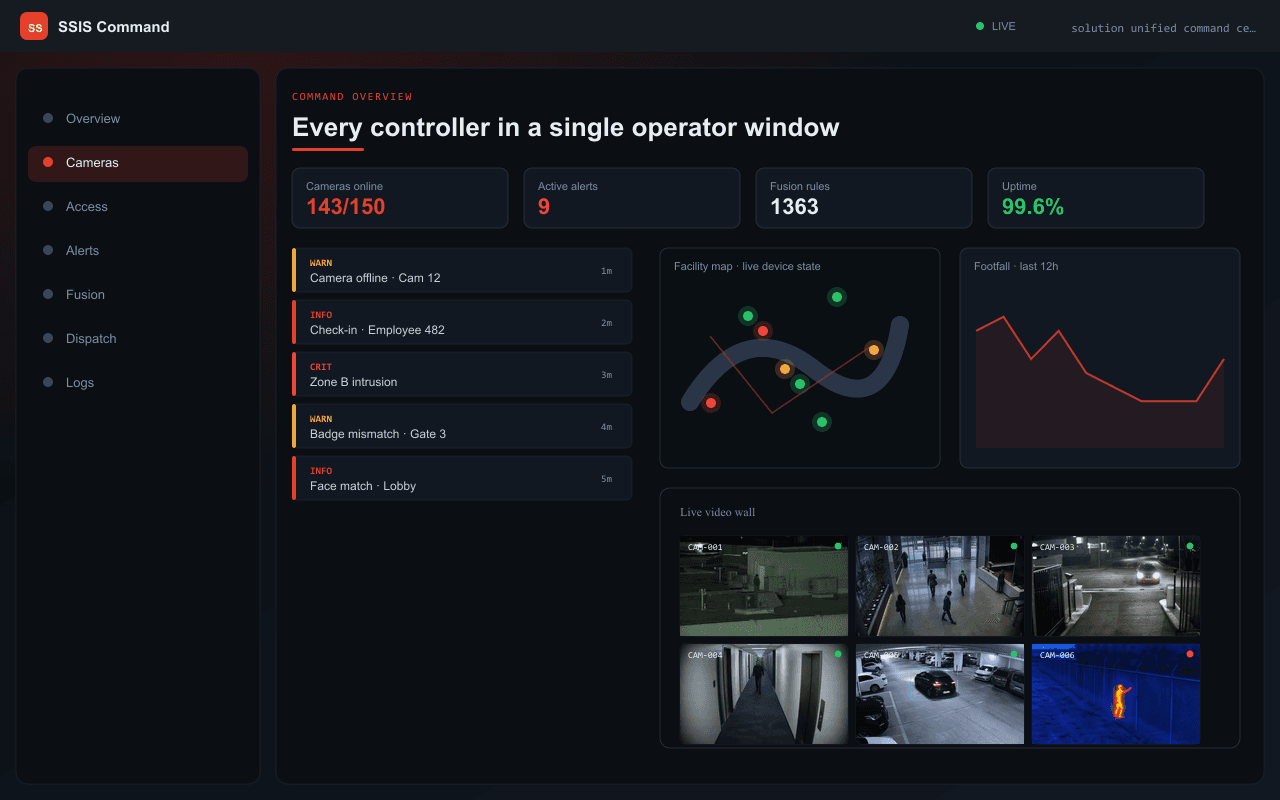The height and width of the screenshot is (800, 1280).
Task: Open the CAM-005 parking garage feed
Action: [940, 694]
